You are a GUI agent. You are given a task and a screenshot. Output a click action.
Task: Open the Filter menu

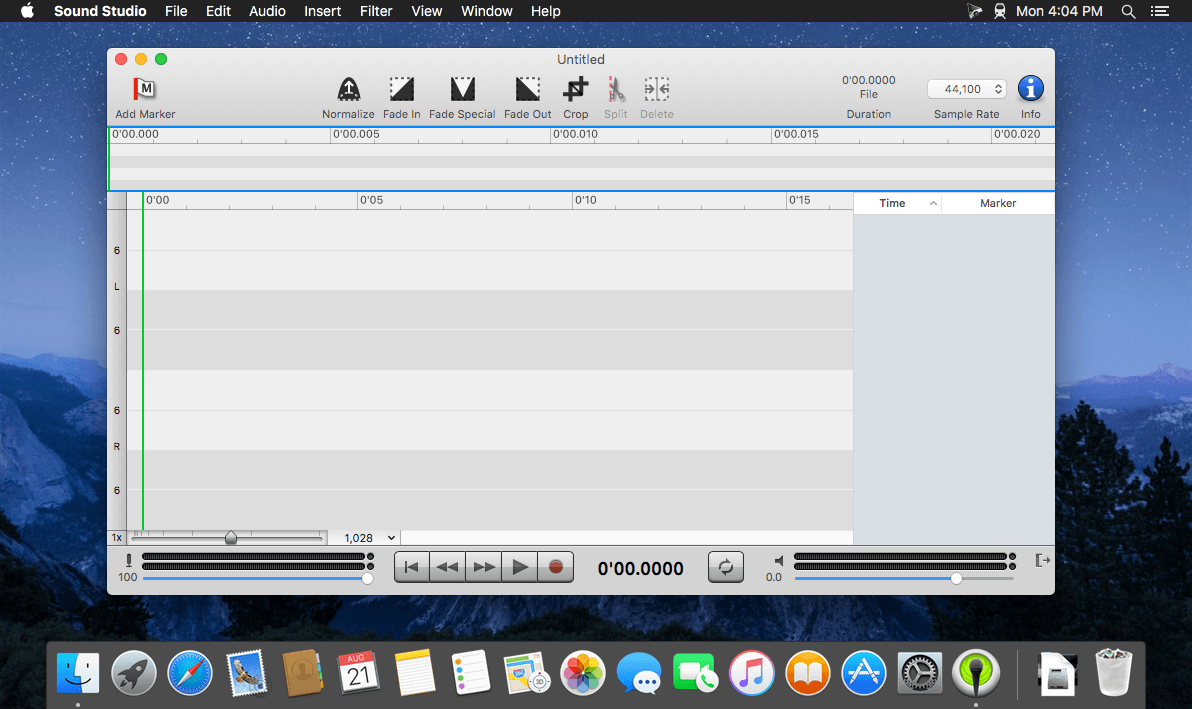376,11
